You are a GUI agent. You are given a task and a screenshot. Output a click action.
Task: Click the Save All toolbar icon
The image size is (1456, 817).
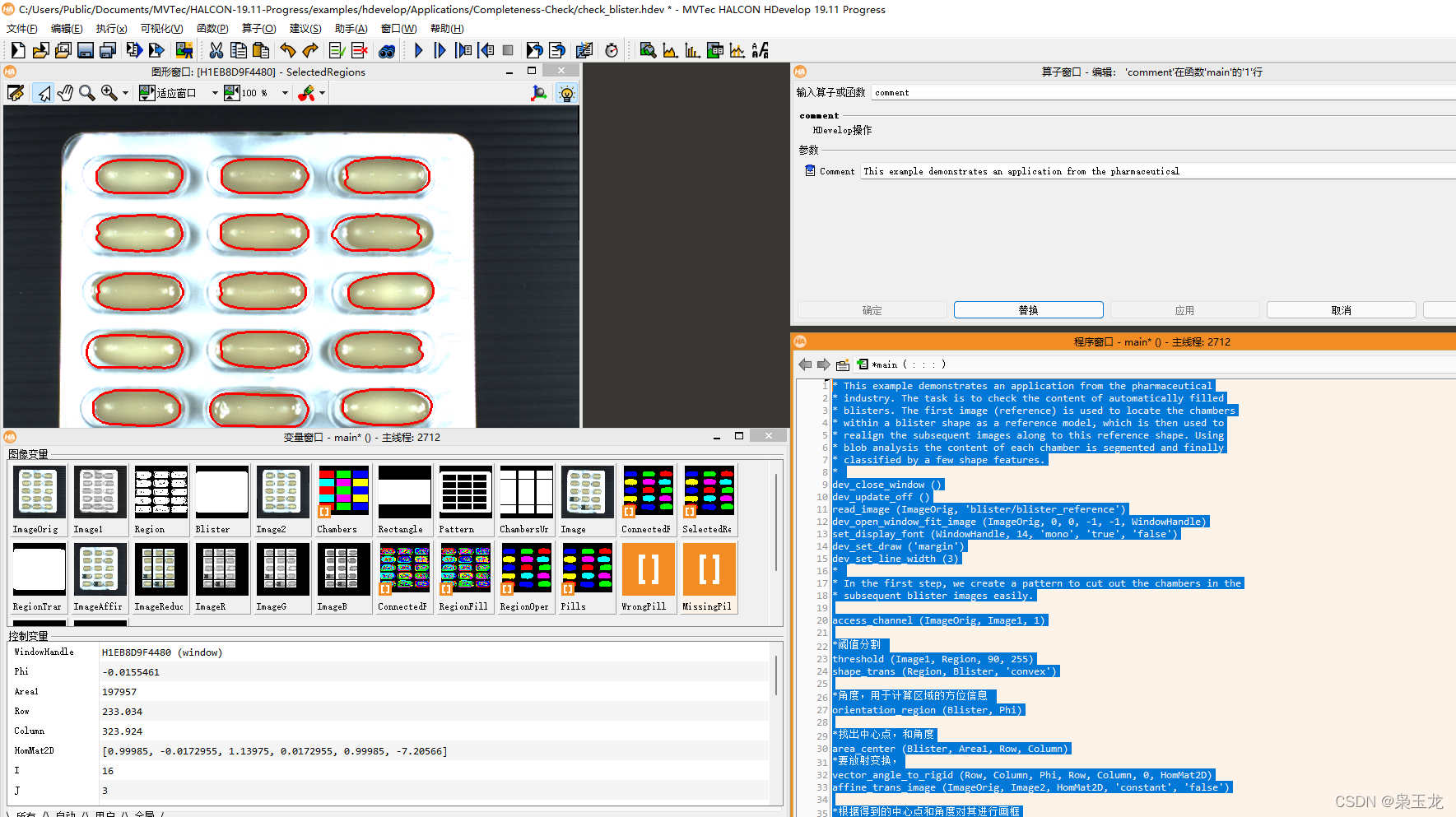(107, 50)
